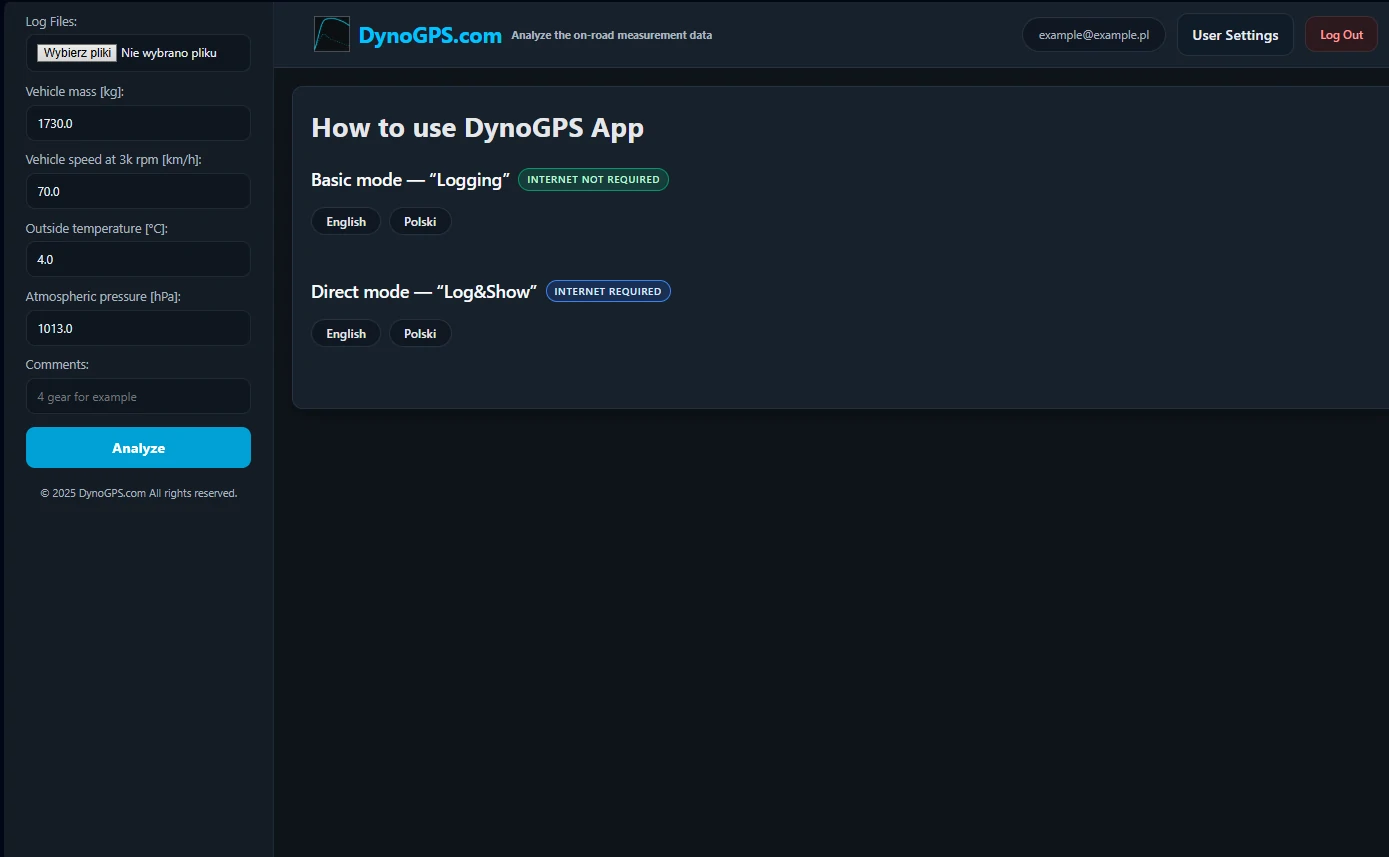Click the Wybierz pliki file chooser button

coord(77,53)
